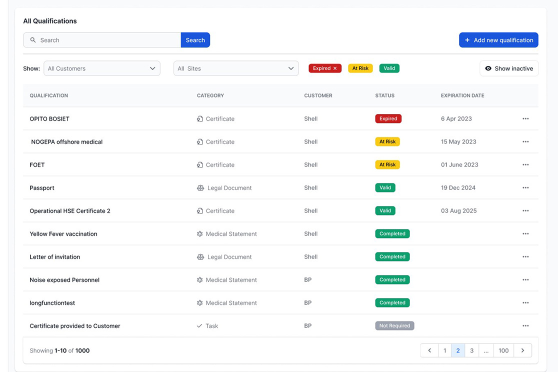
Task: Open row menu for NOGEPA offshore medical
Action: [525, 142]
